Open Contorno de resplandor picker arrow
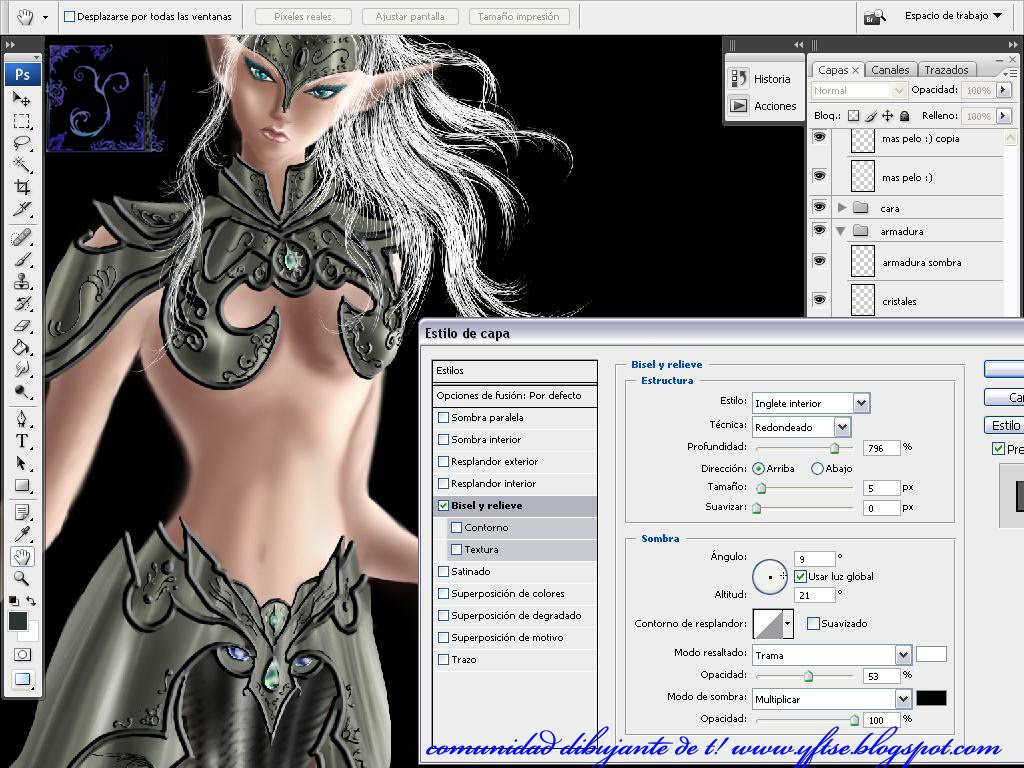 click(788, 624)
